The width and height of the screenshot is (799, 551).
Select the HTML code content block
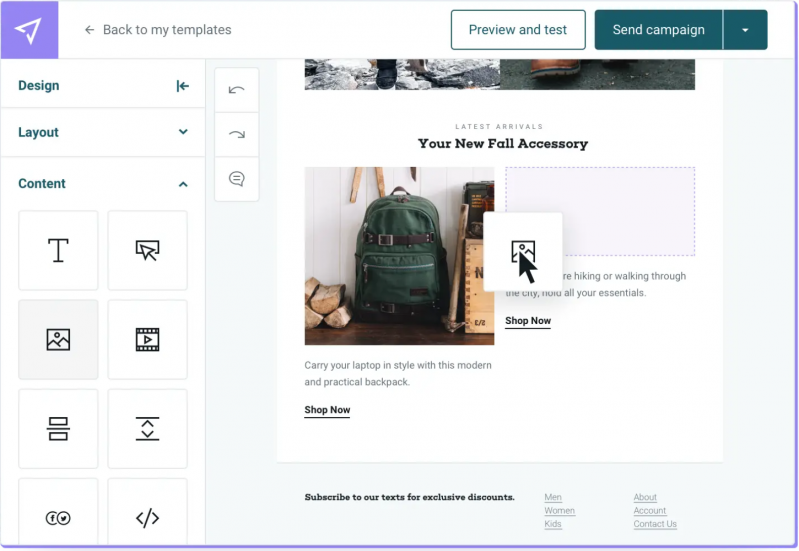tap(147, 516)
